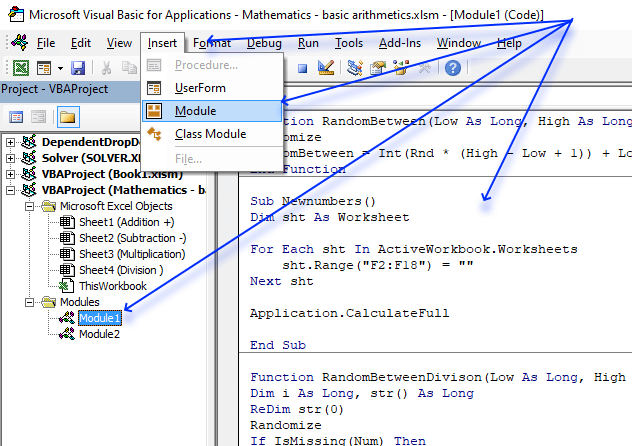
Task: Select Sheet4 (Division ) in the tree
Action: [x=121, y=270]
